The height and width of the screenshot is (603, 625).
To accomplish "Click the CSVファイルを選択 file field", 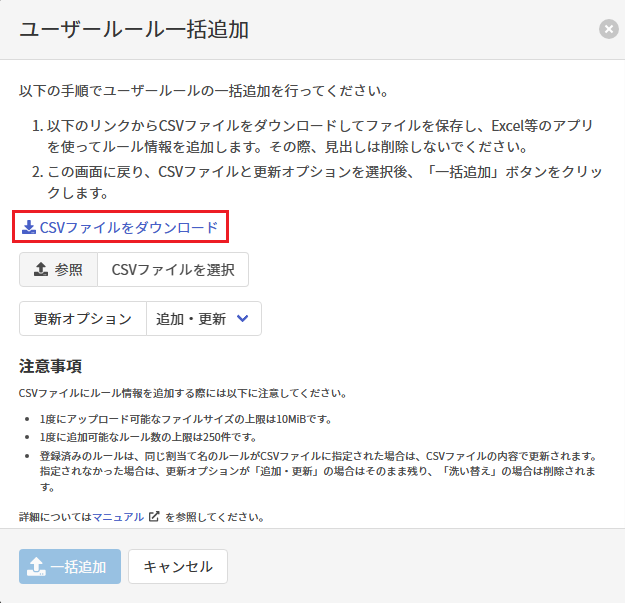I will coord(172,270).
